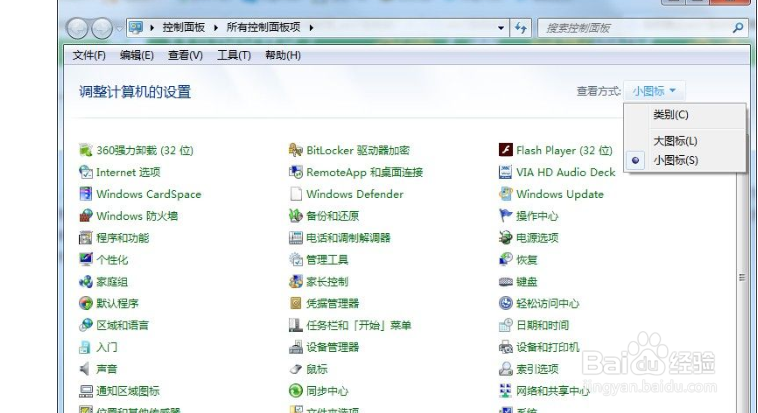Open the 帮助(H) menu
This screenshot has height=413, width=758.
[x=283, y=56]
